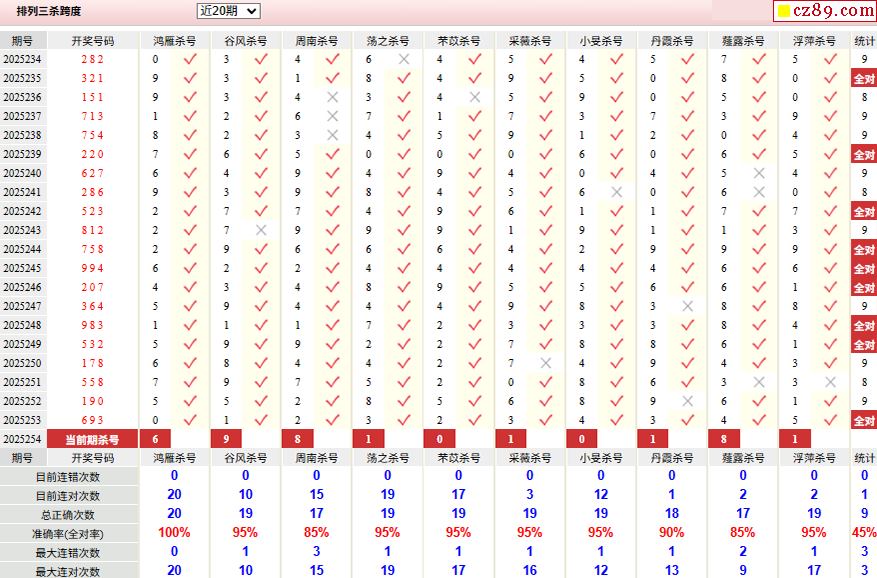This screenshot has width=877, height=578.
Task: Click the check mark for 小旻杀号 in row 2025246
Action: (616, 287)
